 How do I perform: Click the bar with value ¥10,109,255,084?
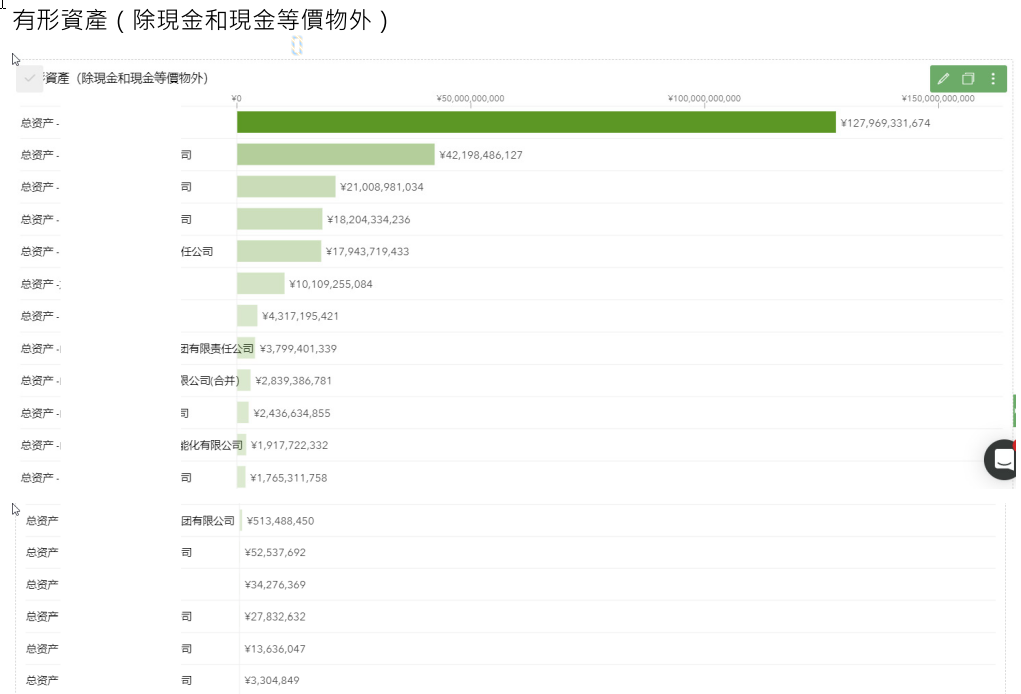click(260, 284)
